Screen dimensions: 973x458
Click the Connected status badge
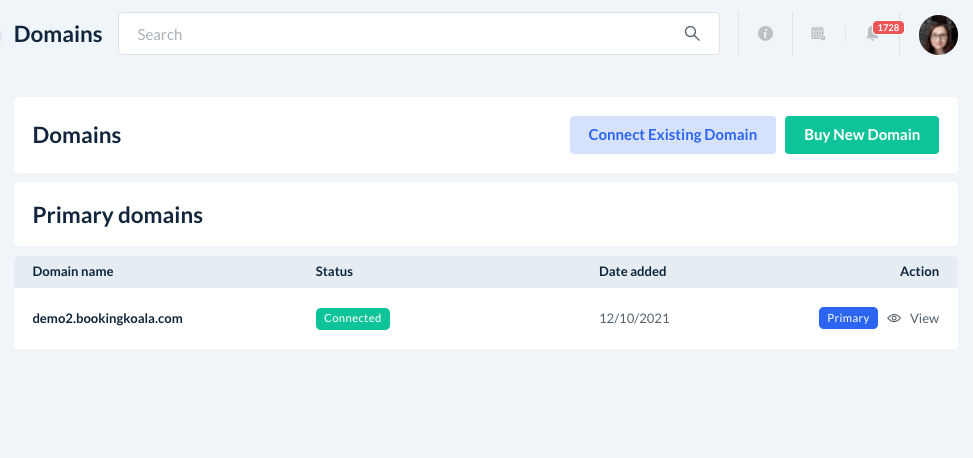coord(352,318)
